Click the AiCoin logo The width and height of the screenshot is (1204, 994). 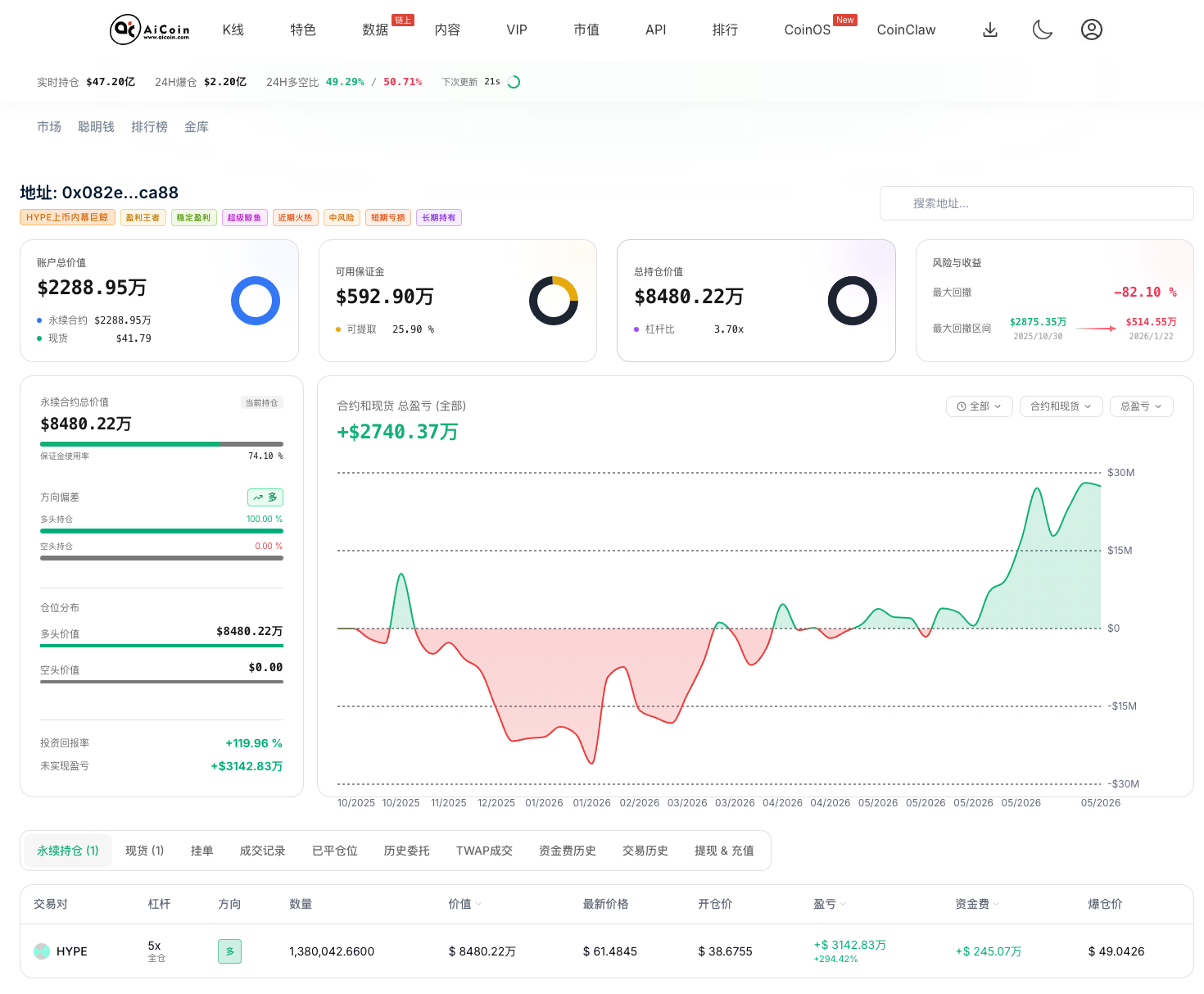click(150, 30)
